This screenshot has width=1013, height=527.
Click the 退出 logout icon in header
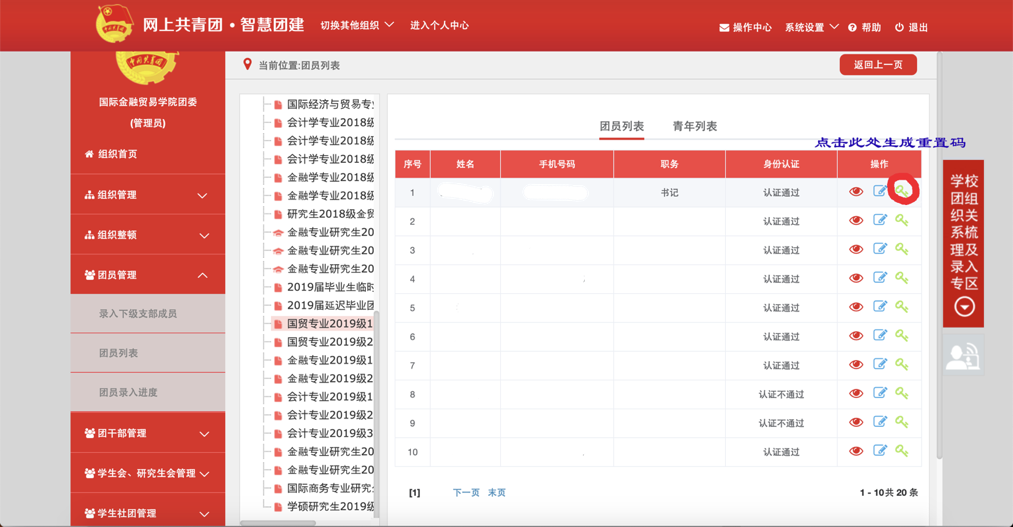(x=899, y=28)
